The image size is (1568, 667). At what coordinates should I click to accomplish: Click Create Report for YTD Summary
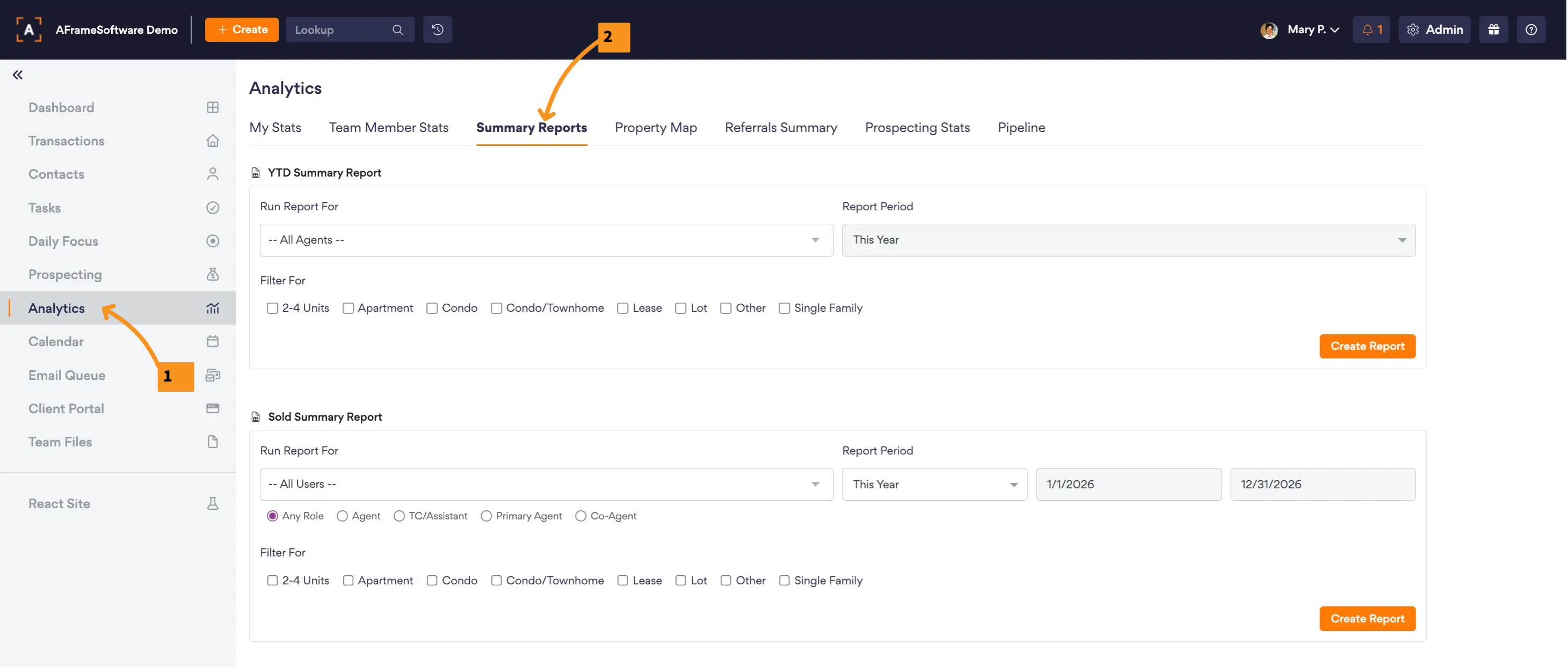coord(1367,346)
